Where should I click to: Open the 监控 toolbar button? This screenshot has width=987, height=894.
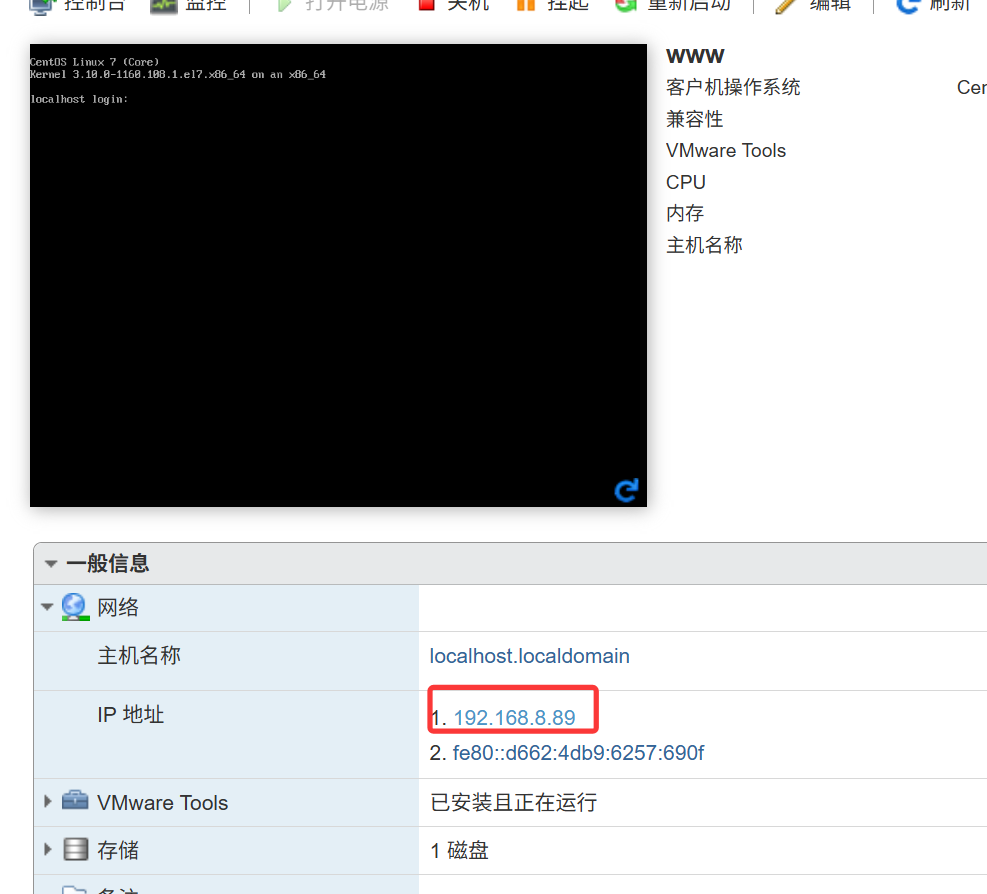point(188,5)
